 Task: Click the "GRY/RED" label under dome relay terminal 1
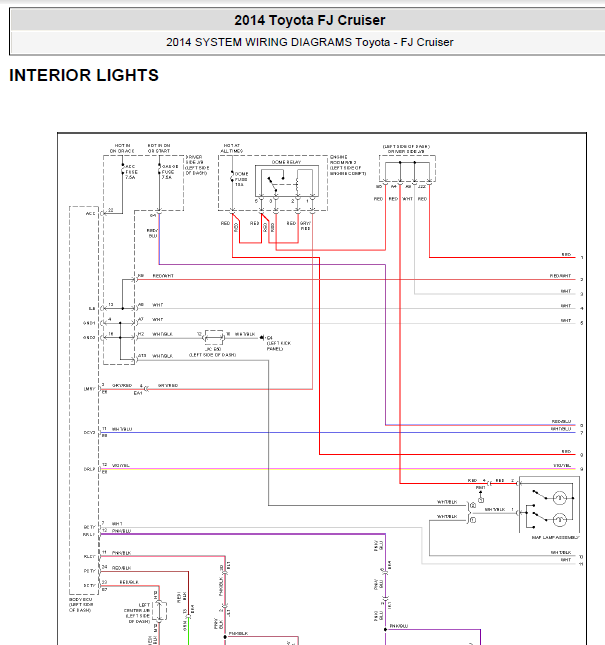(305, 225)
